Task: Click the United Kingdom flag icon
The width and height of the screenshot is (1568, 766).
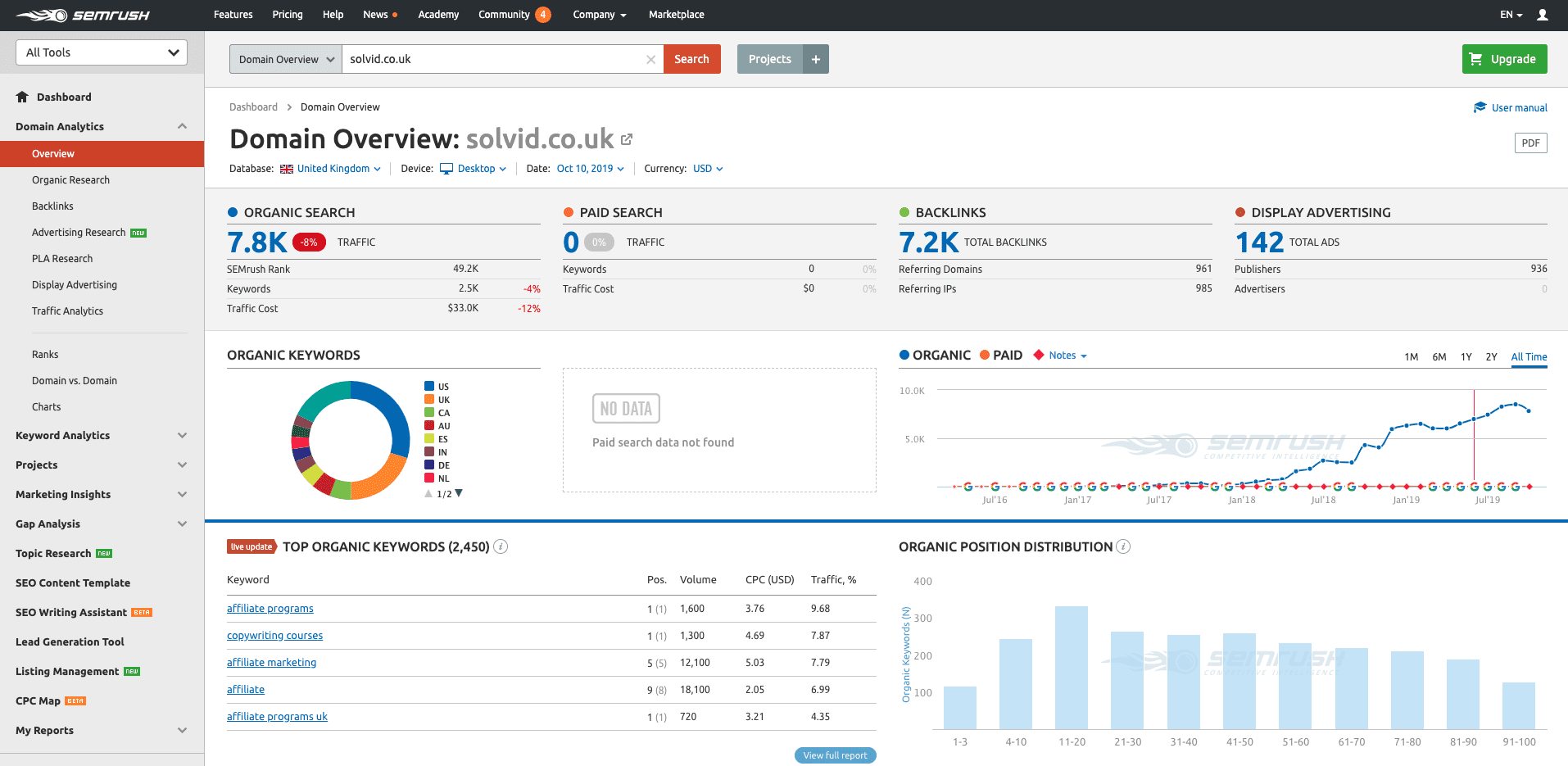Action: [x=287, y=169]
